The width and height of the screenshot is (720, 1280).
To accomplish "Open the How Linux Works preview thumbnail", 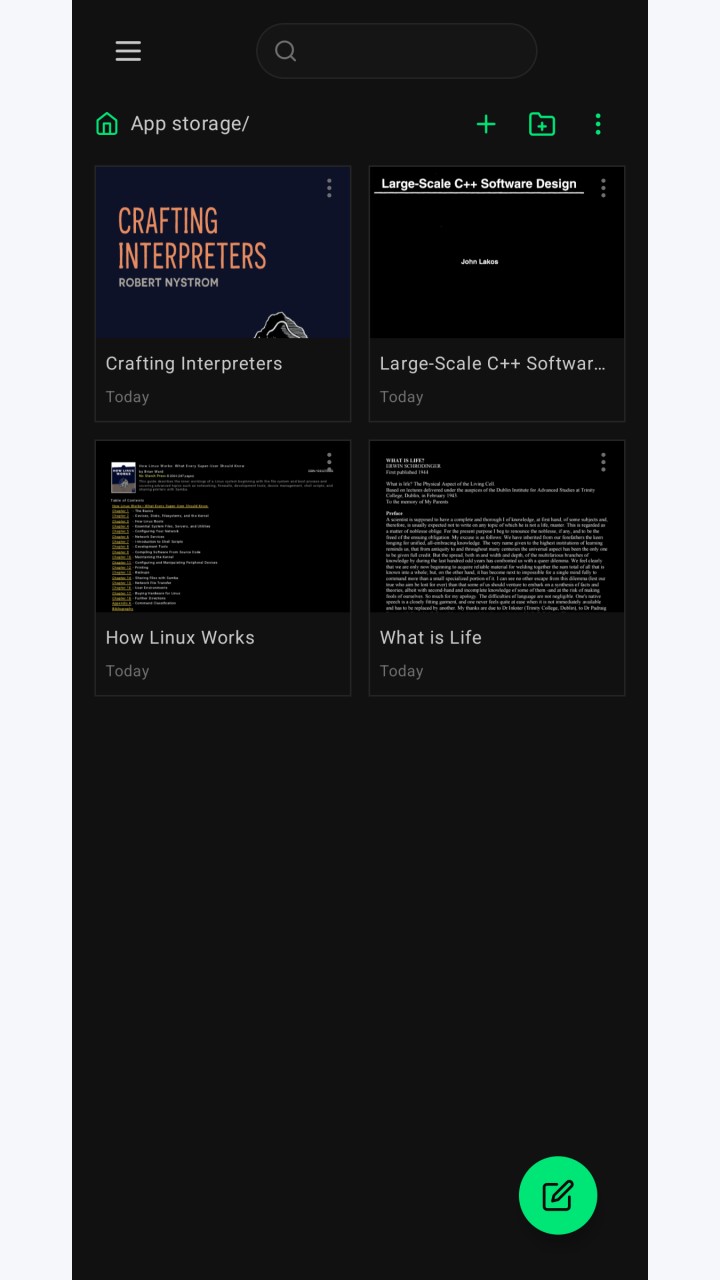I will point(223,527).
